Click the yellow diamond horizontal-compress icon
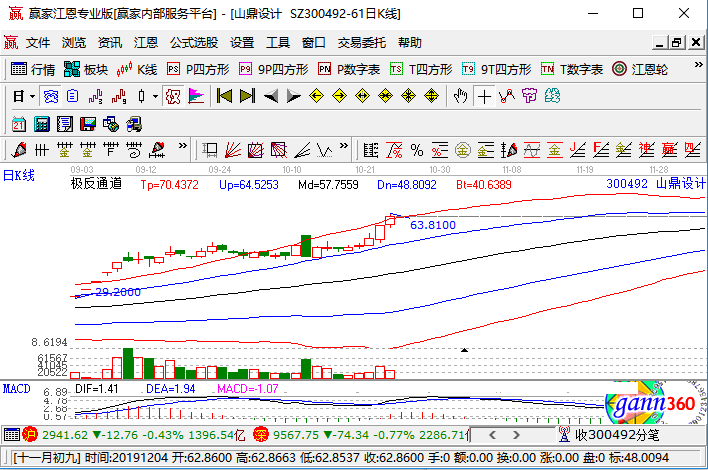The height and width of the screenshot is (470, 708). point(386,96)
